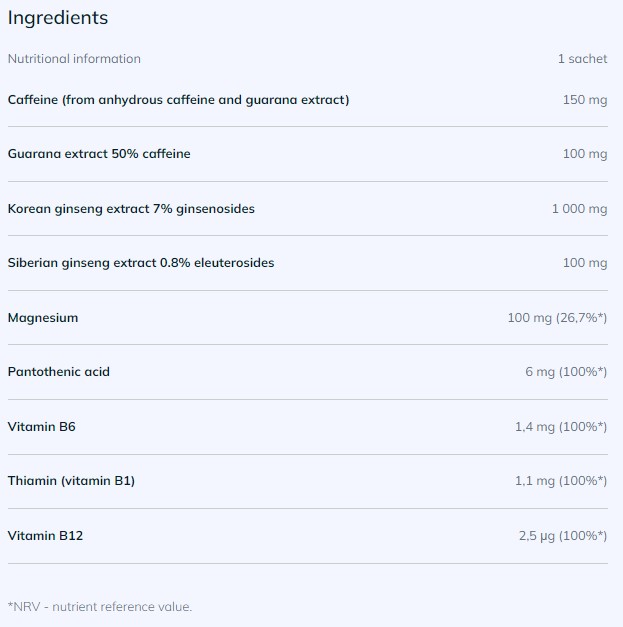Click the Nutritional information label
Image resolution: width=623 pixels, height=627 pixels.
pos(74,59)
